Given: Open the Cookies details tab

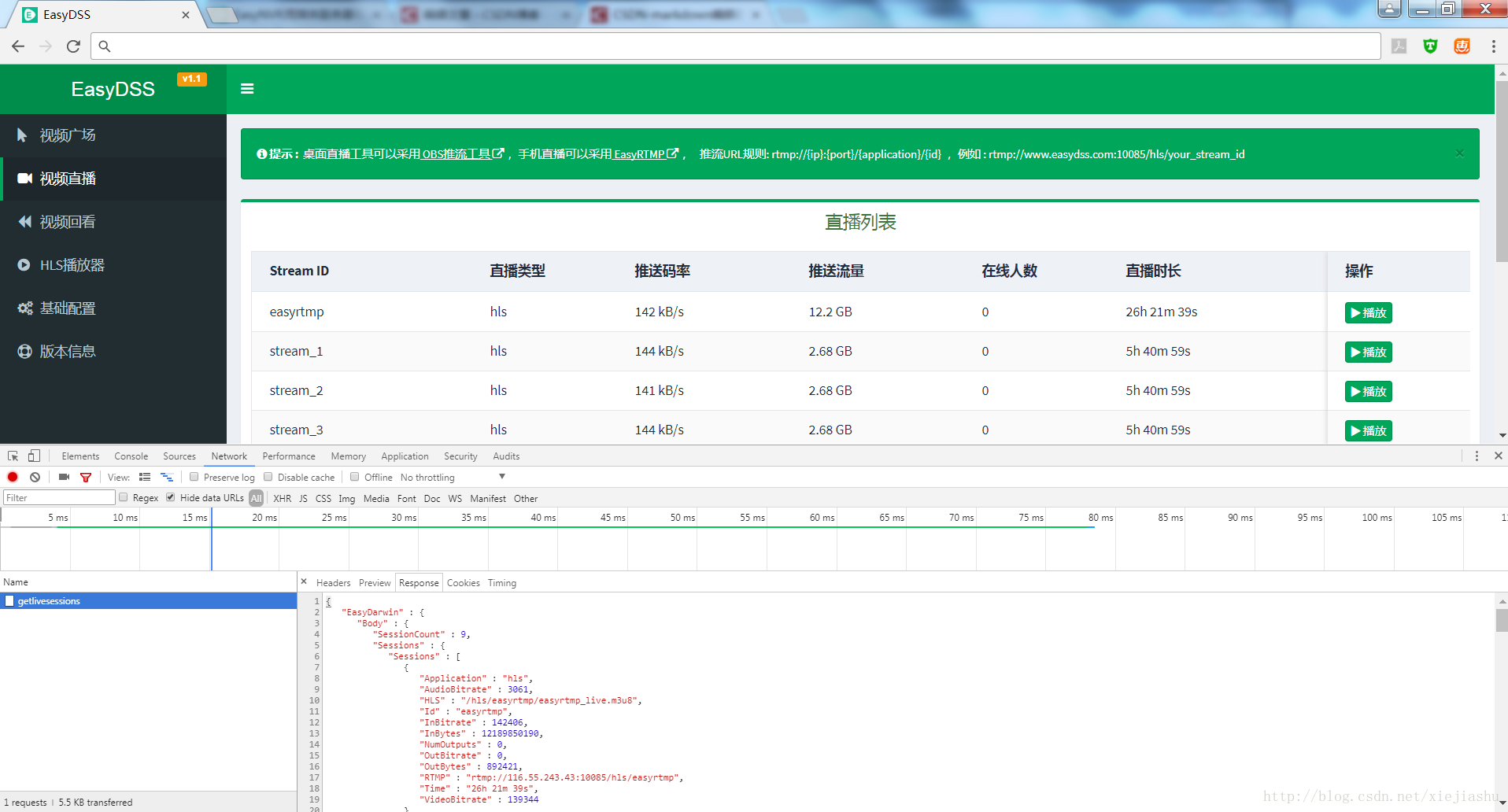Looking at the screenshot, I should (463, 583).
